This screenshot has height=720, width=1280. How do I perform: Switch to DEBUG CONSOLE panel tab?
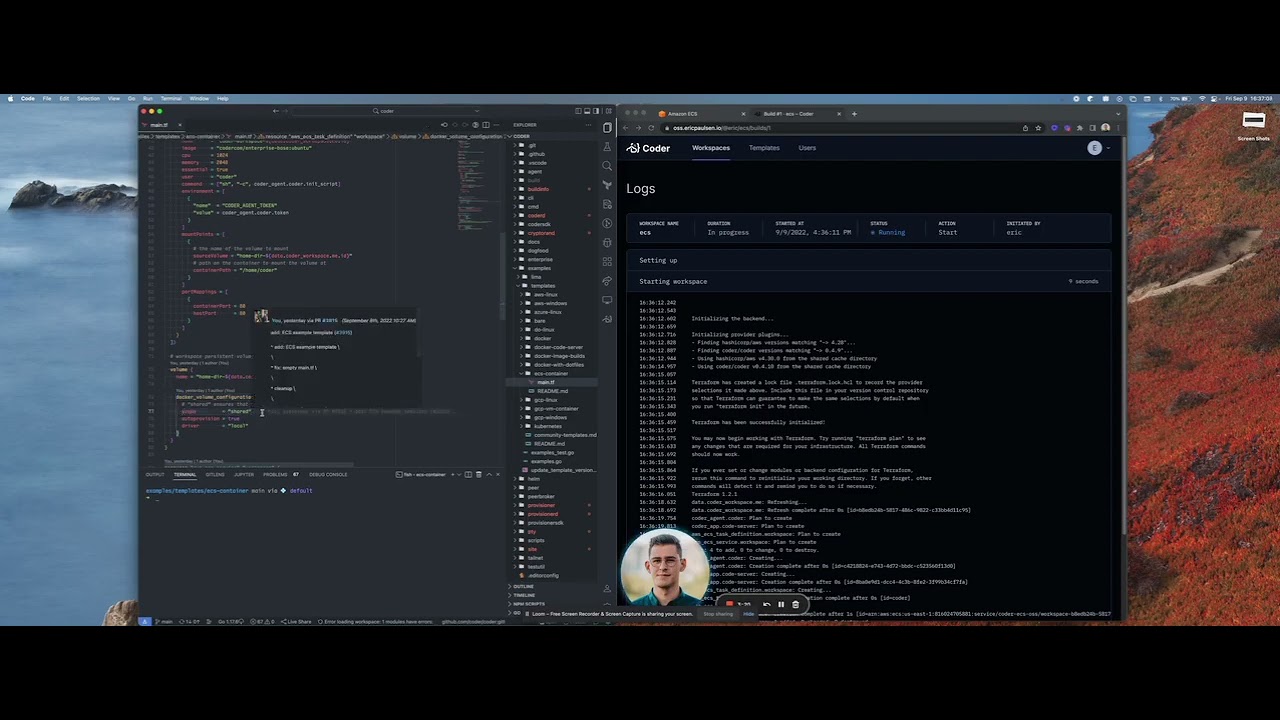pyautogui.click(x=328, y=474)
